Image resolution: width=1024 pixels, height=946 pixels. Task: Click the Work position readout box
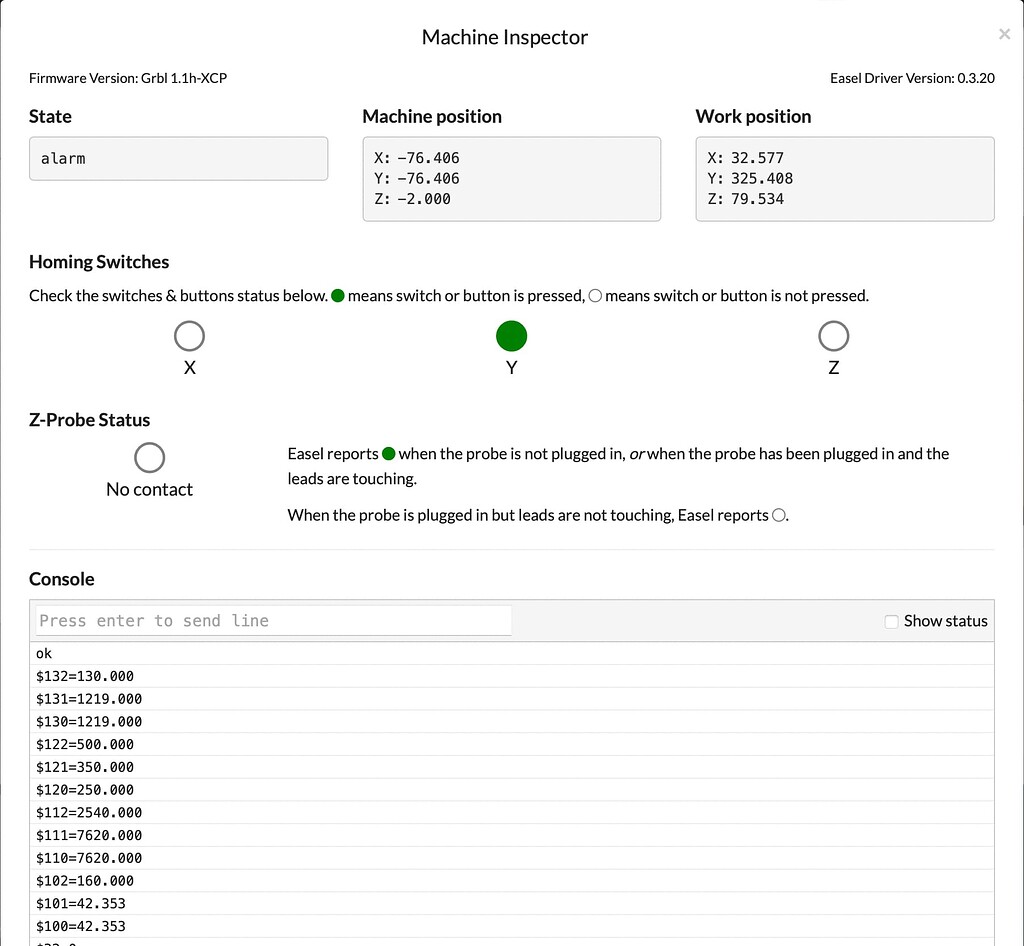point(844,179)
